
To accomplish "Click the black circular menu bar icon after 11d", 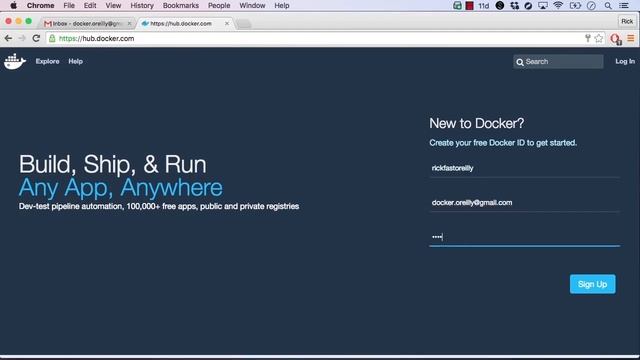I will pos(500,6).
